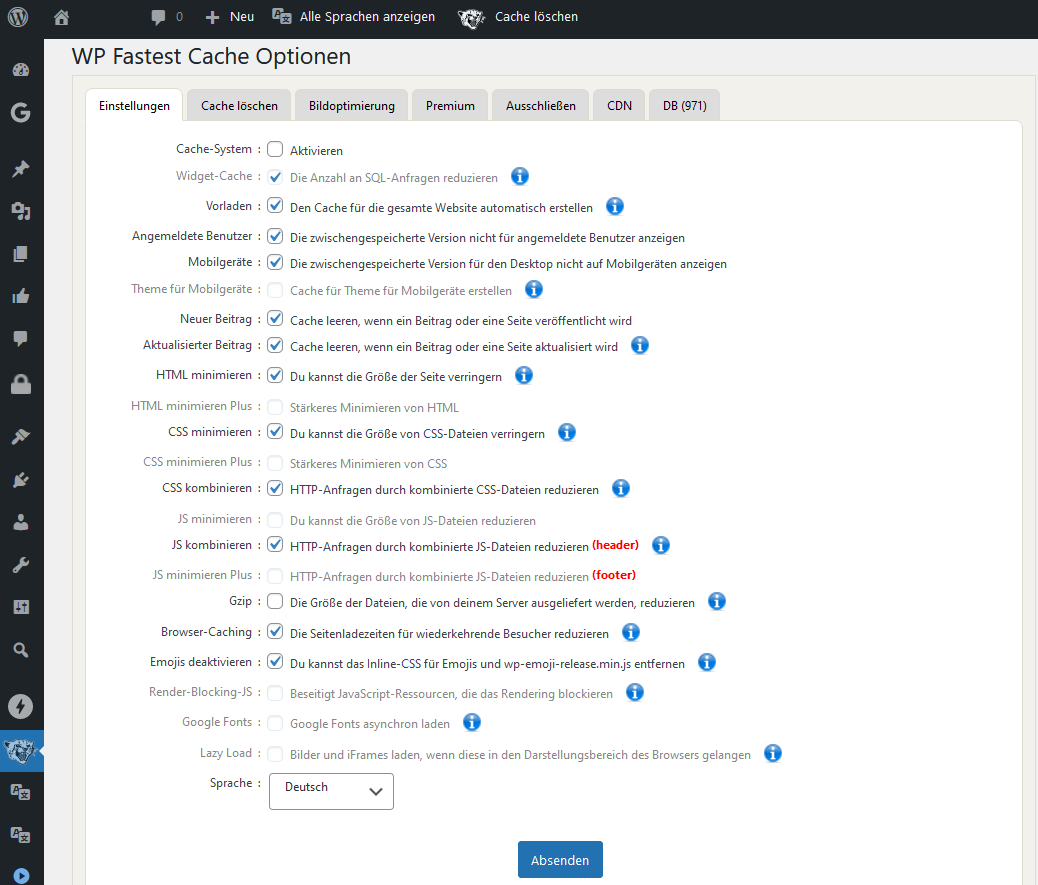Open the Sprache language dropdown
The width and height of the screenshot is (1038, 885).
pyautogui.click(x=331, y=791)
